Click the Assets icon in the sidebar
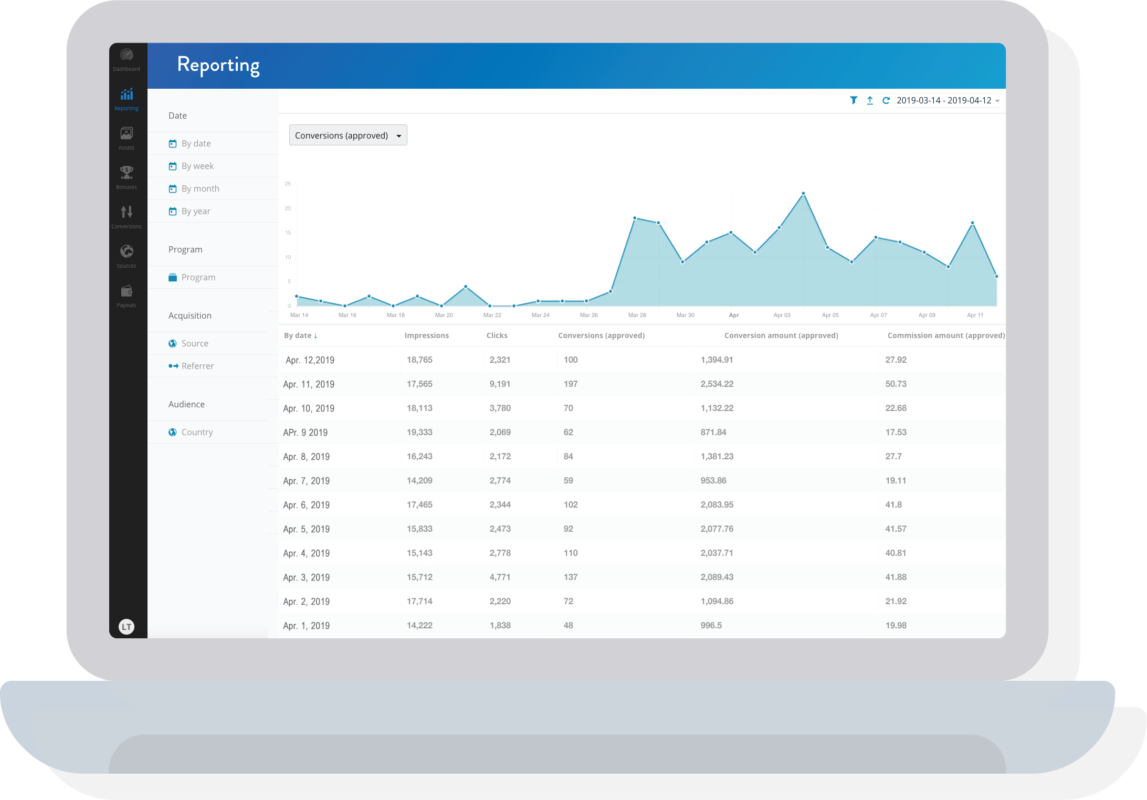This screenshot has width=1147, height=800. [127, 135]
